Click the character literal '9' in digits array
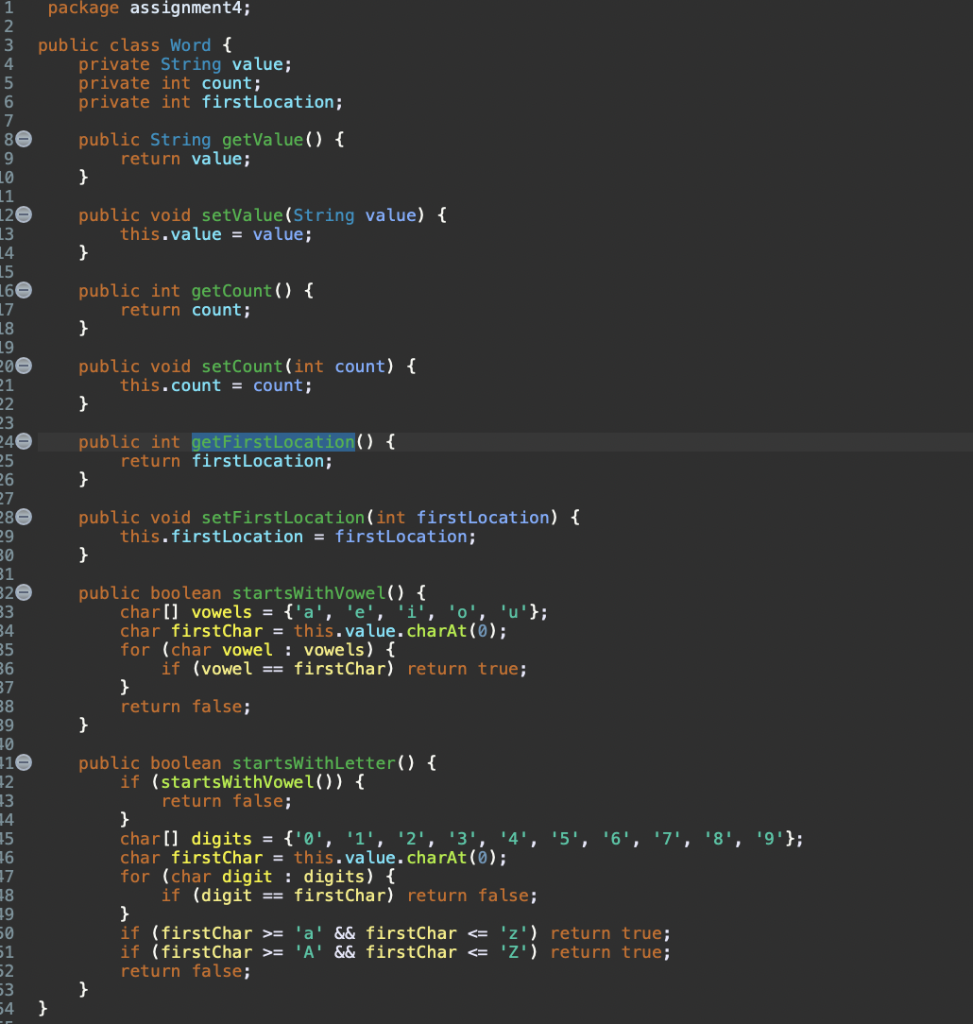This screenshot has width=973, height=1024. point(770,839)
